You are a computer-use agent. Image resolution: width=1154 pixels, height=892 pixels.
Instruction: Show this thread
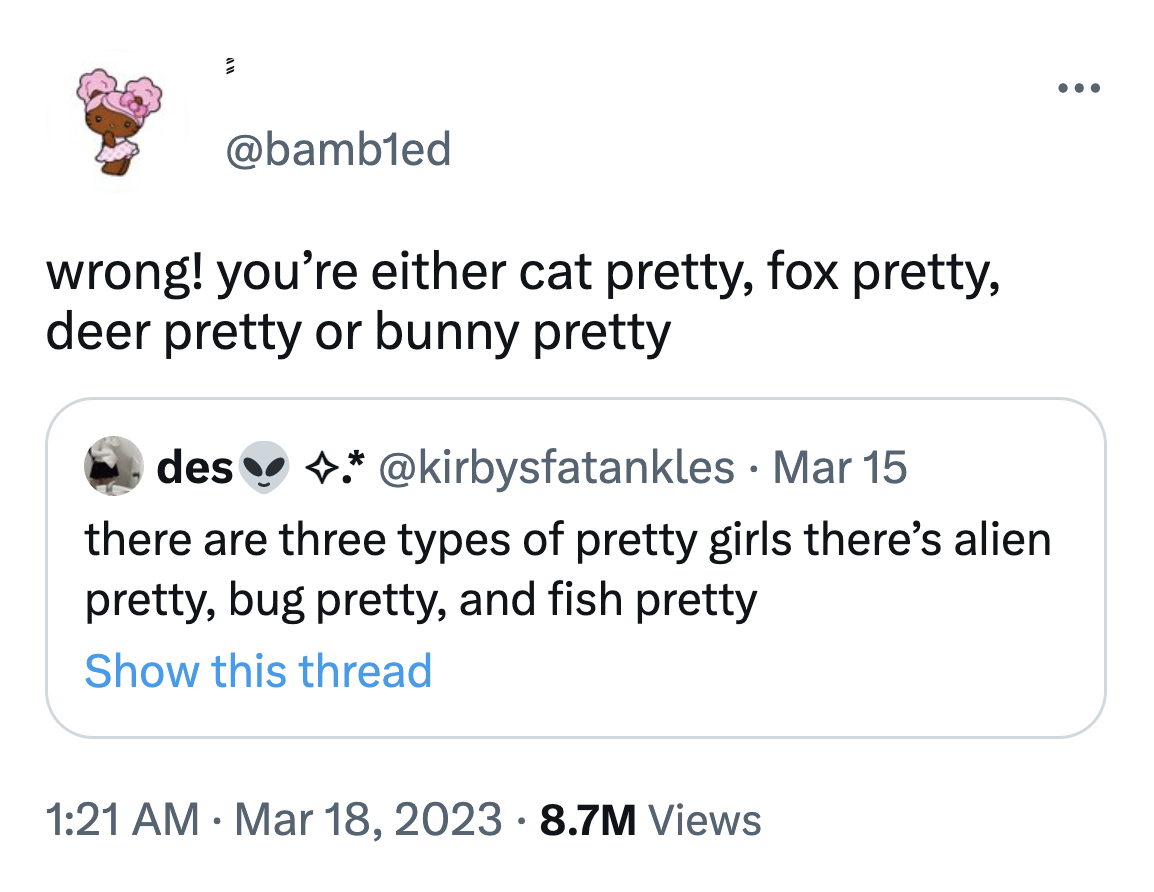pyautogui.click(x=258, y=671)
